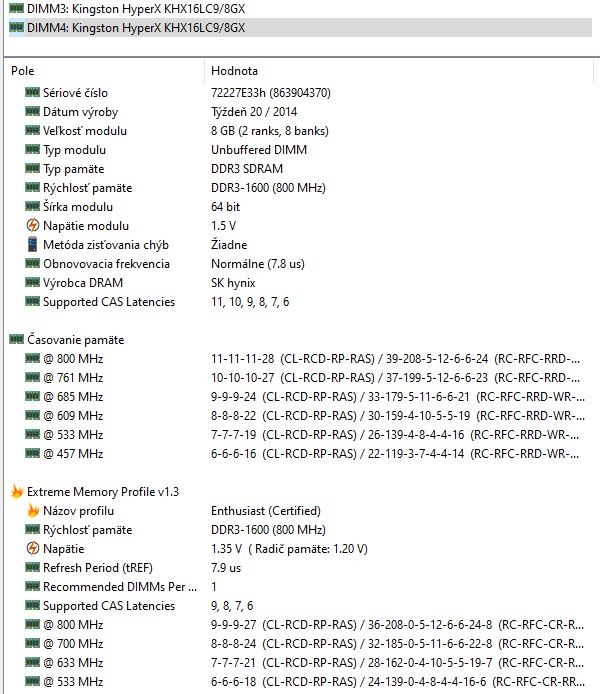Screen dimensions: 600x694
Task: Select the Rýchlosť pamäte label under Extreme Memory Profile
Action: pos(88,530)
